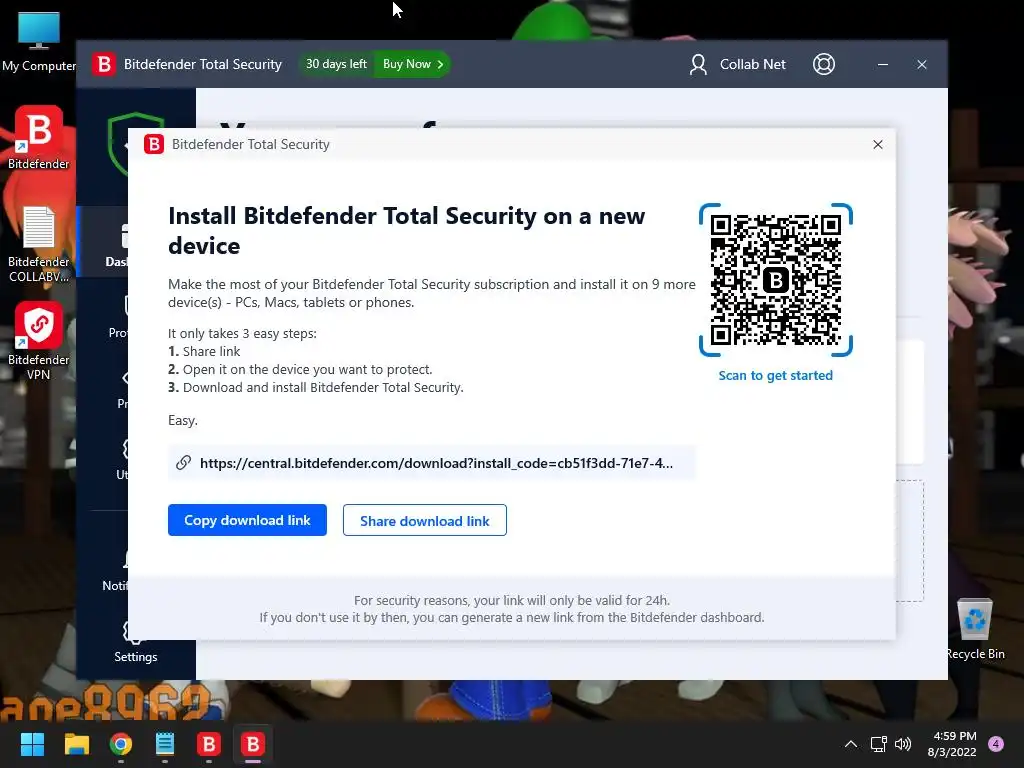Click Bitdefender logo in main title bar
The width and height of the screenshot is (1024, 768).
[x=103, y=64]
